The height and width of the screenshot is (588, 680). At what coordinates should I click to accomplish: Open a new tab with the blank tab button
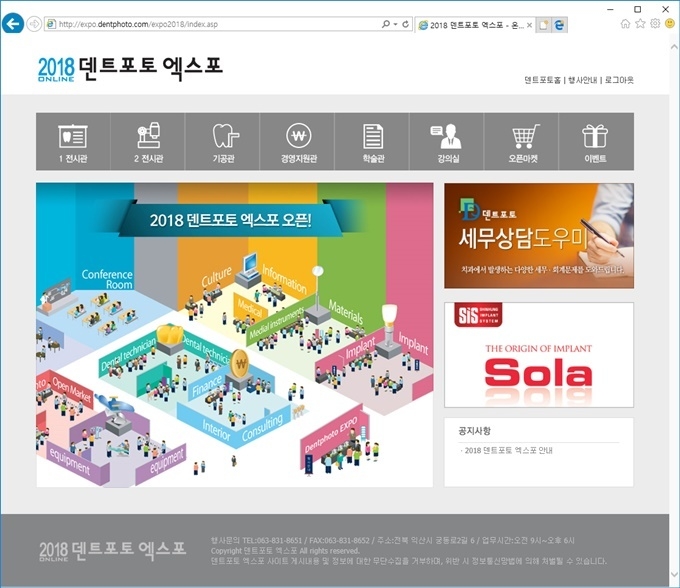click(543, 25)
